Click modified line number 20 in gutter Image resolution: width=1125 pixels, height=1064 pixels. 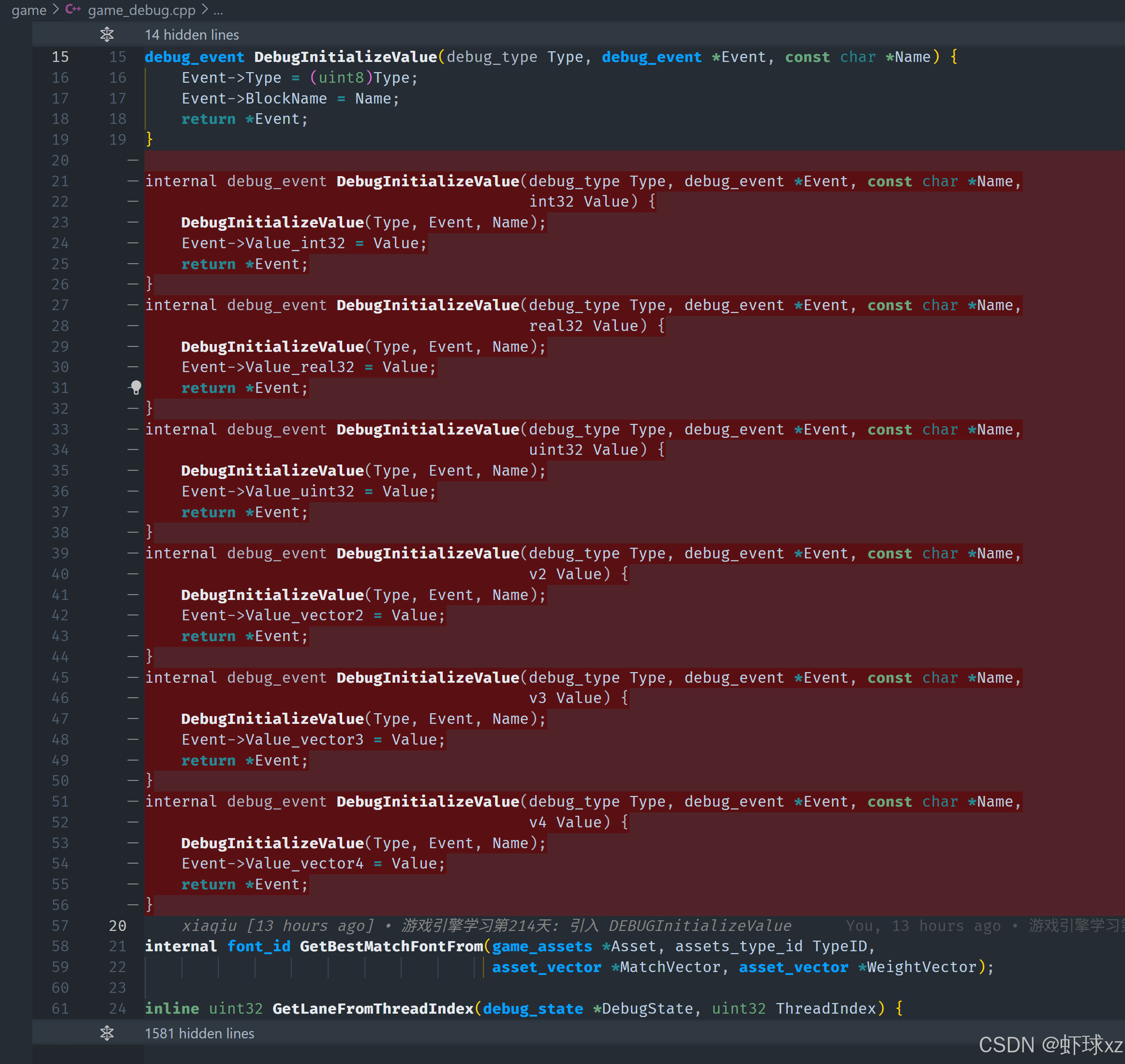[x=118, y=926]
